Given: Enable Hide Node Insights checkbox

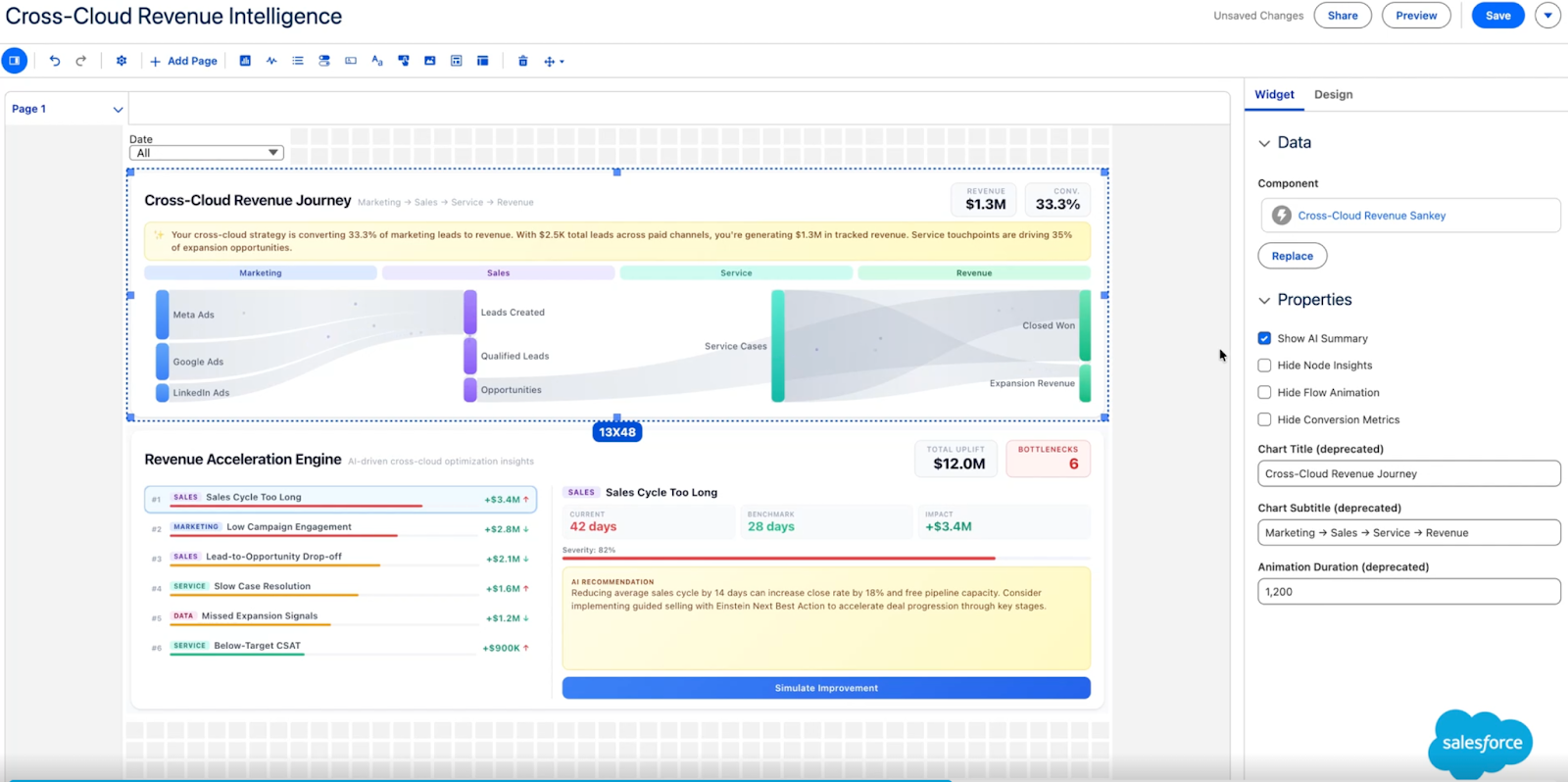Looking at the screenshot, I should coord(1264,366).
